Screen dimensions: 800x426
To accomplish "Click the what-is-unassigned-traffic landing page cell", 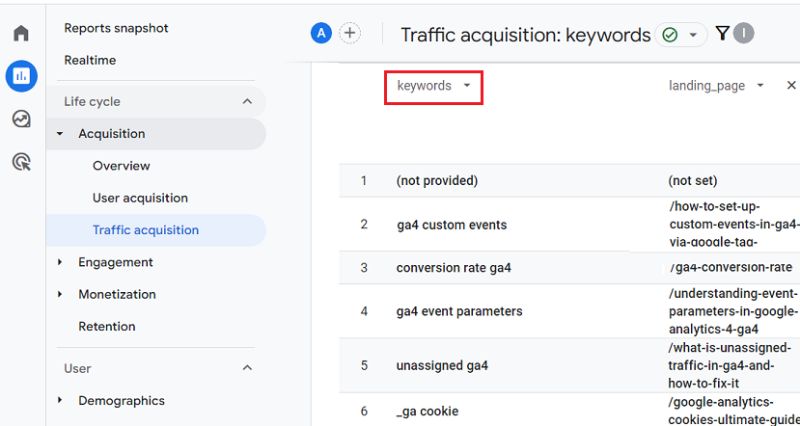I will pyautogui.click(x=730, y=366).
